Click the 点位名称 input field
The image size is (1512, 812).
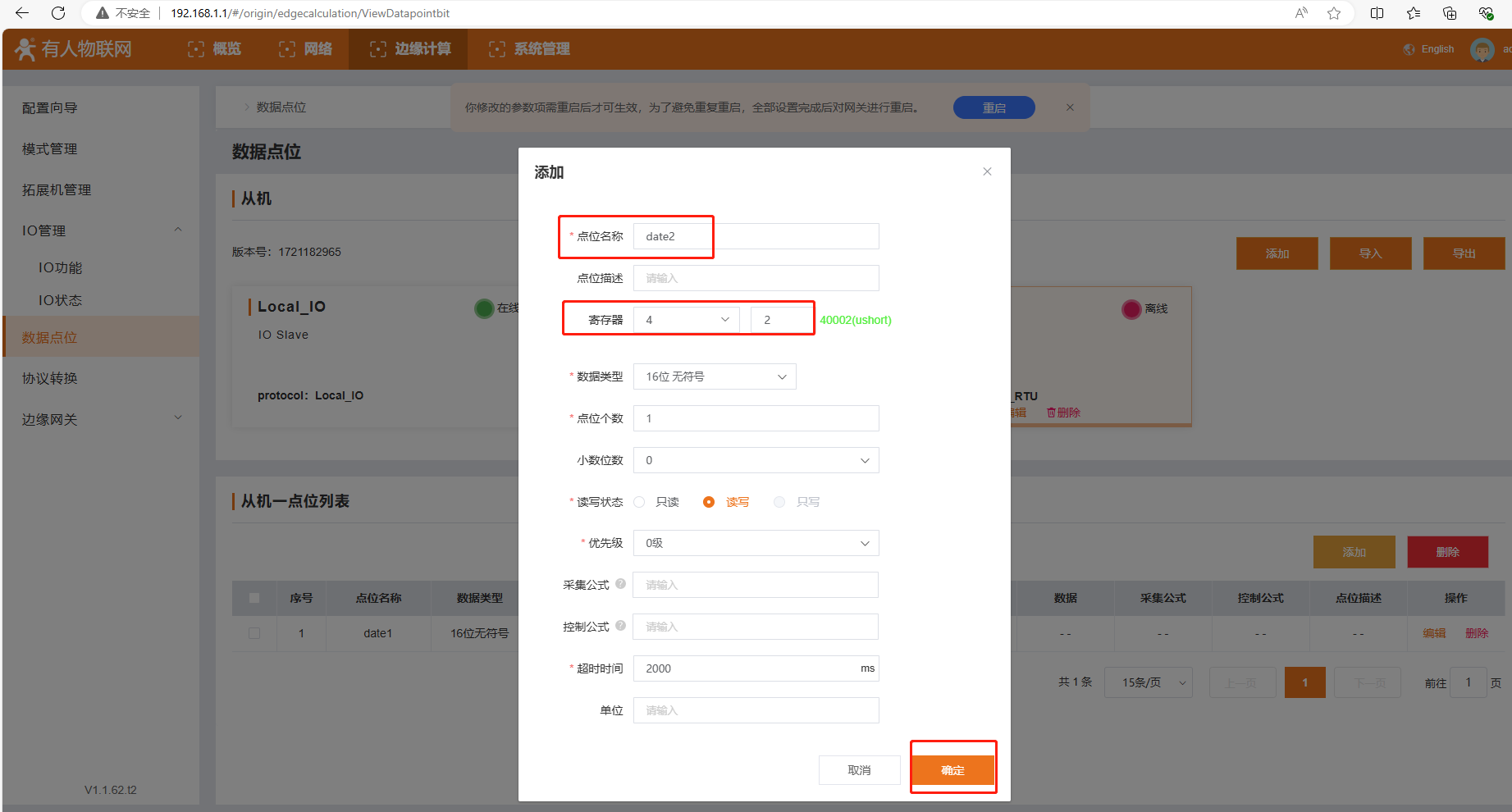(756, 236)
